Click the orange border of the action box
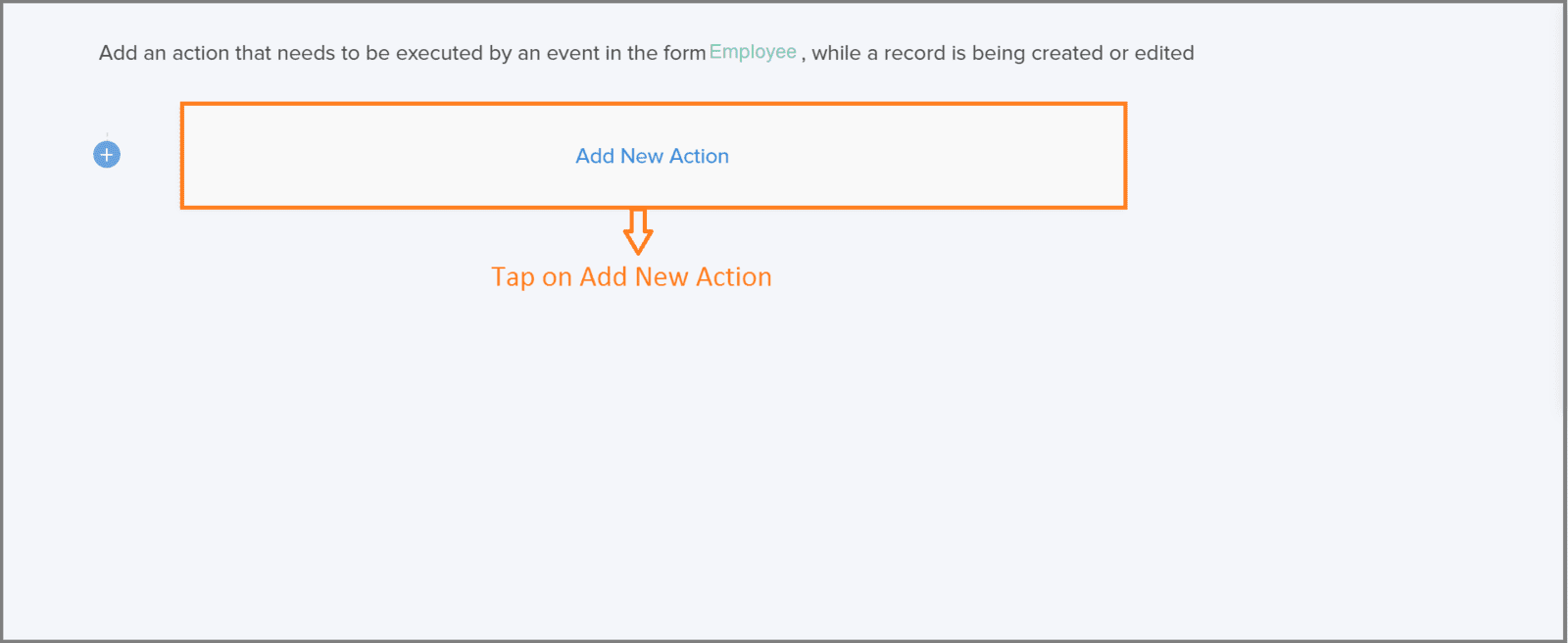1568x643 pixels. click(654, 104)
